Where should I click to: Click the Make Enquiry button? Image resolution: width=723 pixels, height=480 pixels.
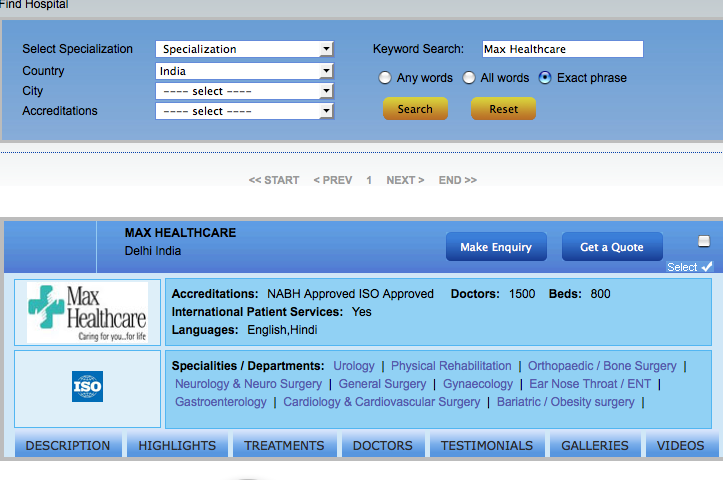point(496,247)
